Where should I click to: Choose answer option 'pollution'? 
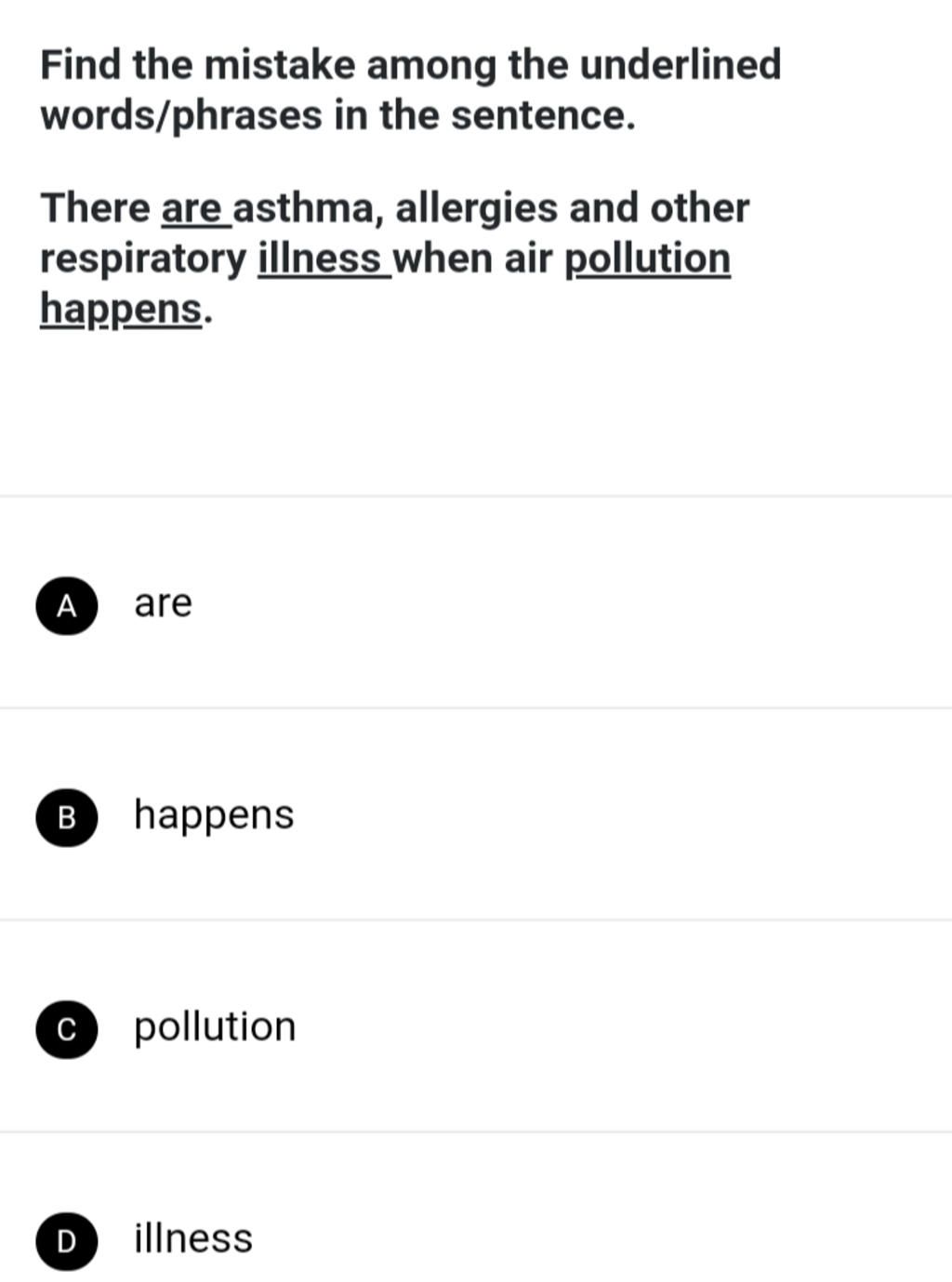215,1027
